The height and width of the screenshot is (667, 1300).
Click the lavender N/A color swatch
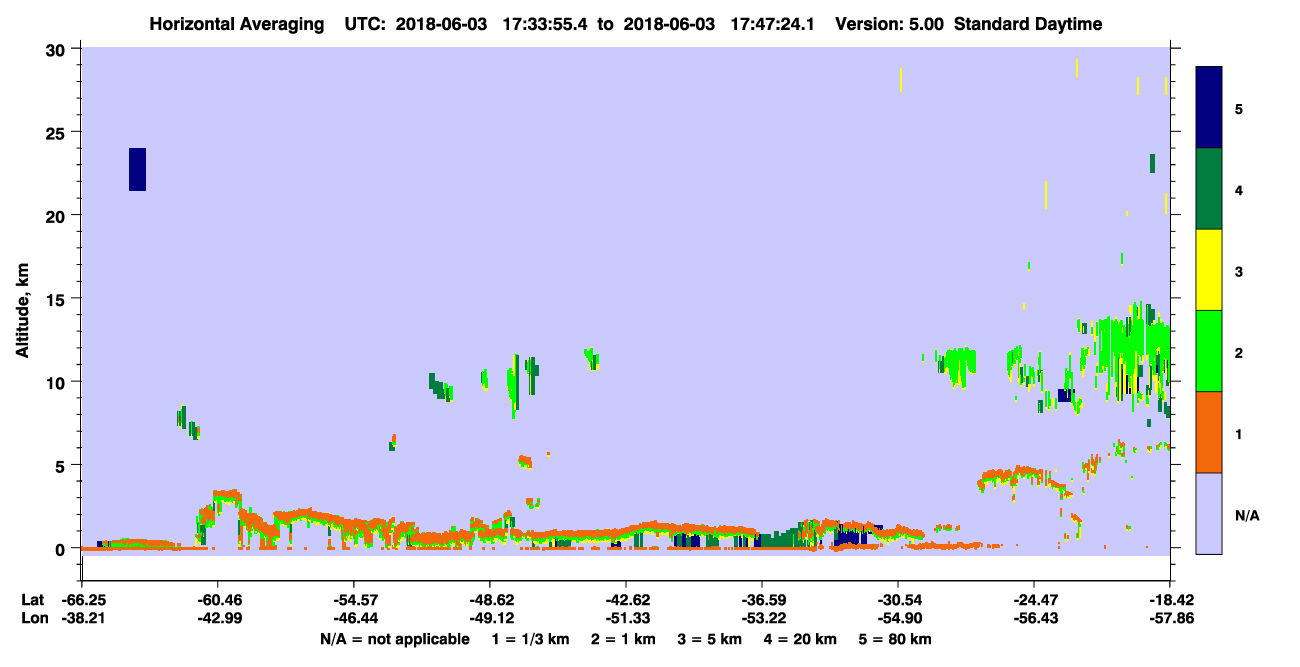1209,513
